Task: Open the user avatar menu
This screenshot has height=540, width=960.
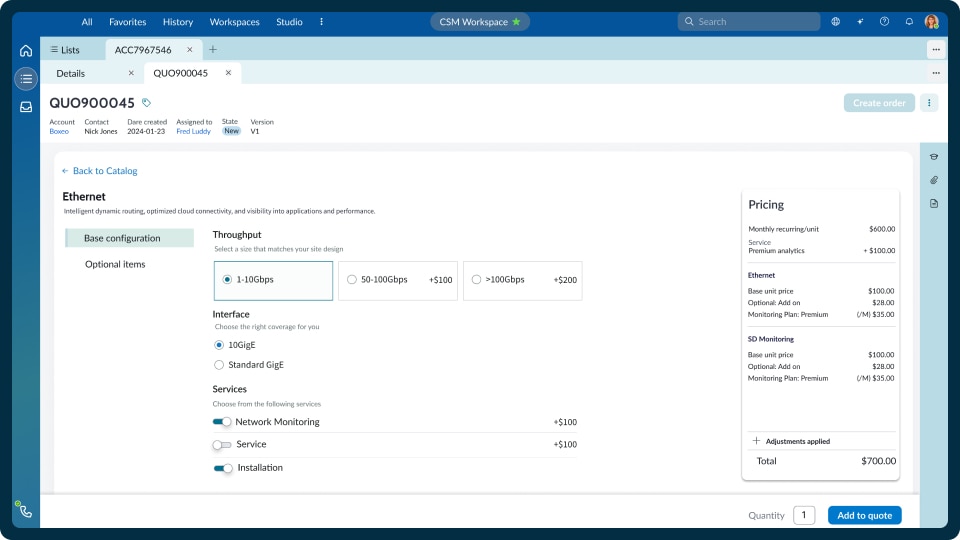Action: (x=932, y=21)
